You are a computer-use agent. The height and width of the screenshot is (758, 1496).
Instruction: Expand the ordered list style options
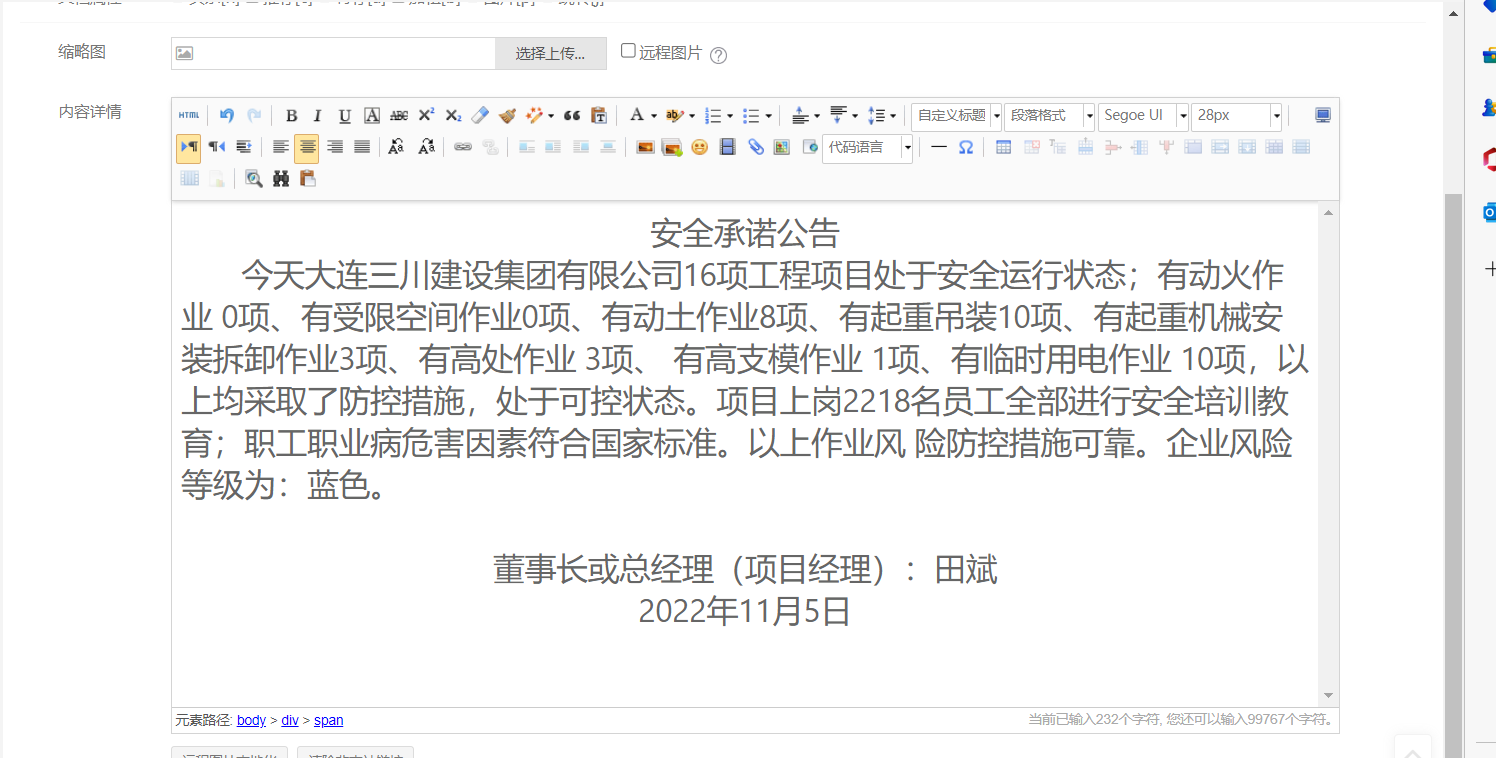(x=730, y=117)
